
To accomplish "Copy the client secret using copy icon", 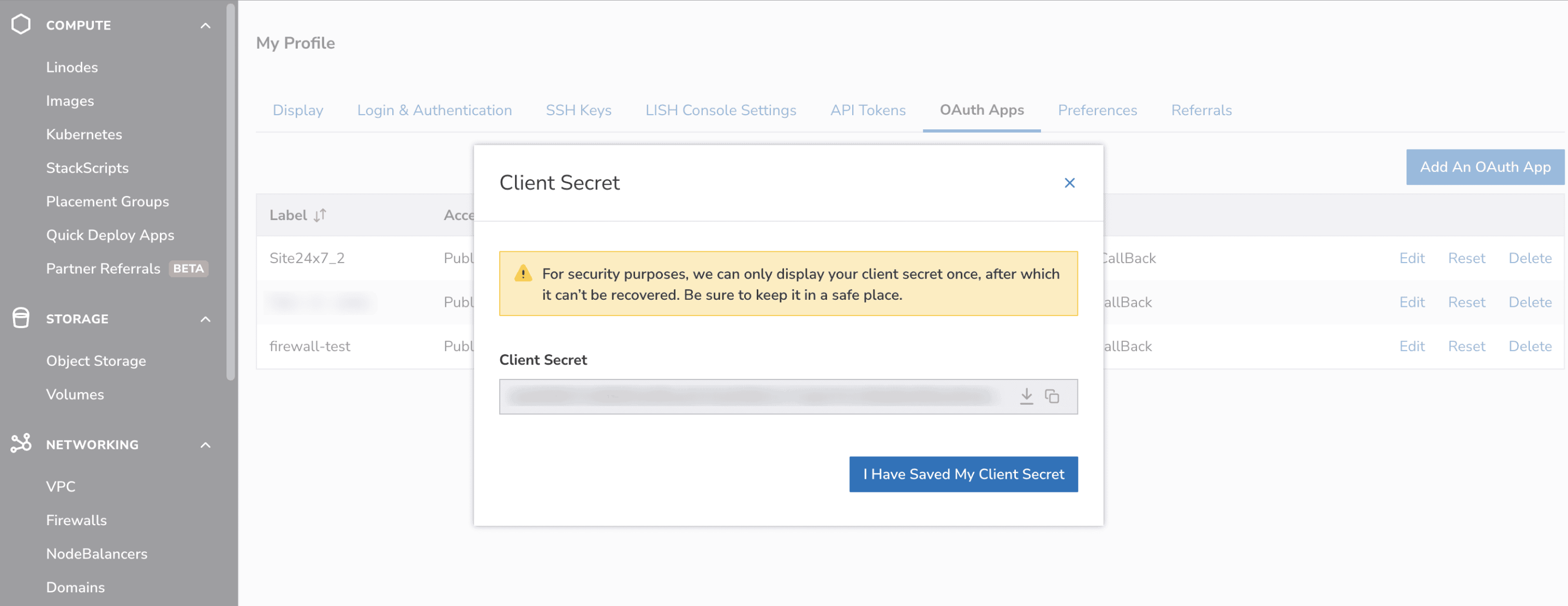I will [x=1052, y=396].
